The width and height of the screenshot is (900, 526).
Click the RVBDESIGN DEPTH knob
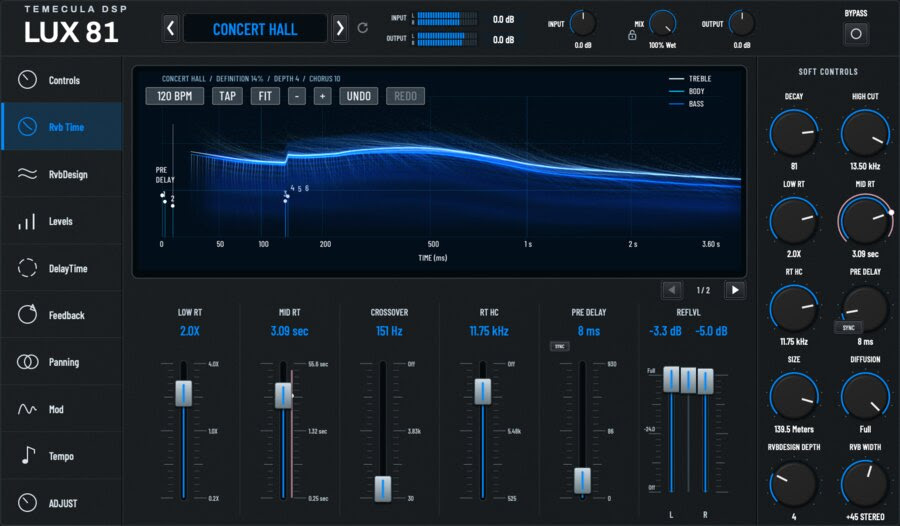tap(794, 484)
